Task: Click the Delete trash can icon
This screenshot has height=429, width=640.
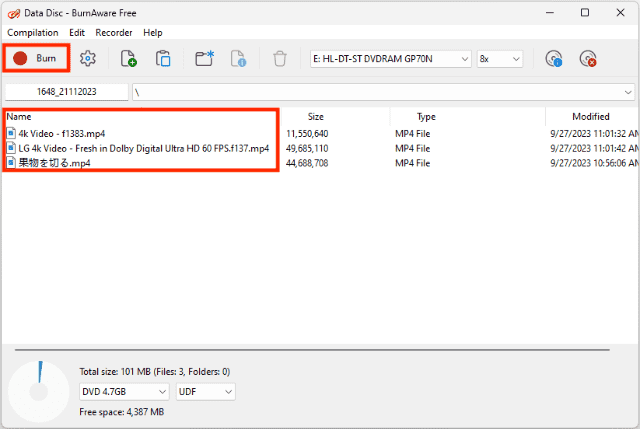Action: click(x=280, y=59)
